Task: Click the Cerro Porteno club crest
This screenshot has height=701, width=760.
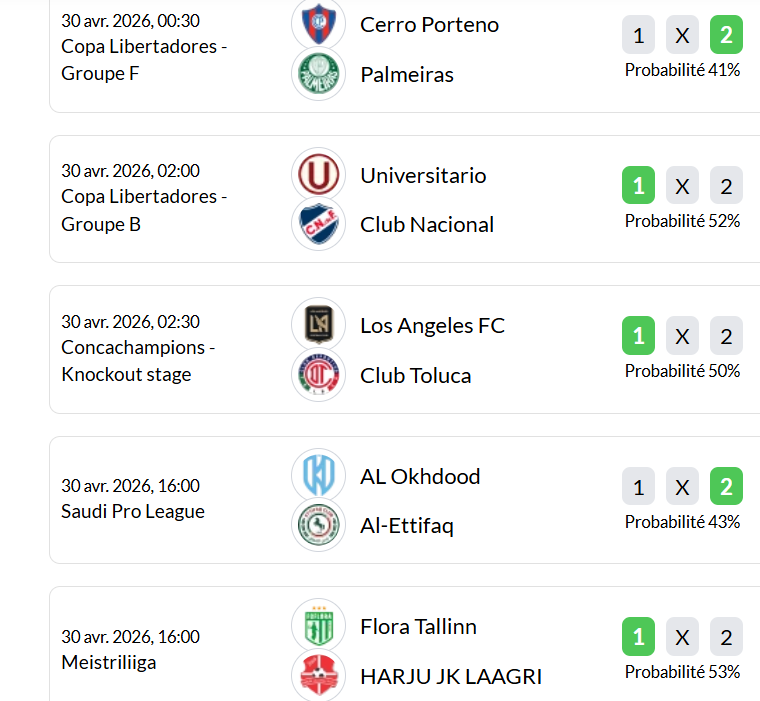Action: [318, 24]
